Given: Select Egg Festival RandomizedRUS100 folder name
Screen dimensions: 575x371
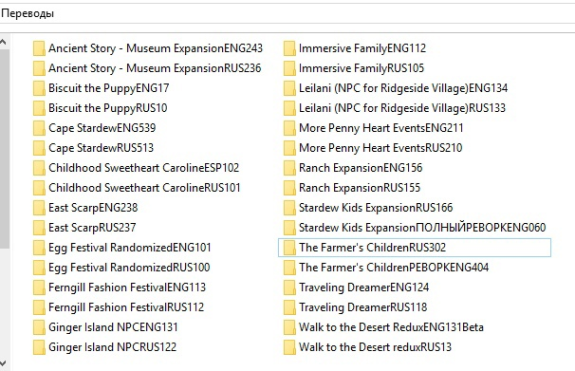Looking at the screenshot, I should pos(129,267).
